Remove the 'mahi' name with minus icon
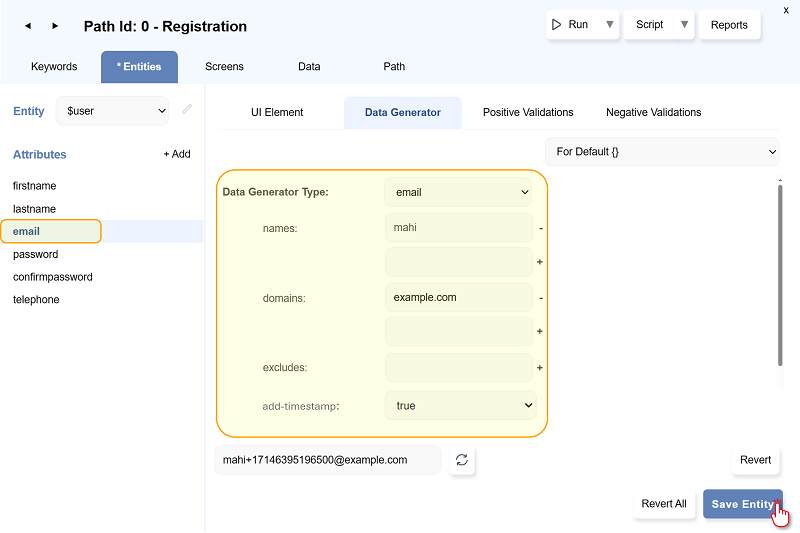The image size is (800, 533). click(541, 228)
